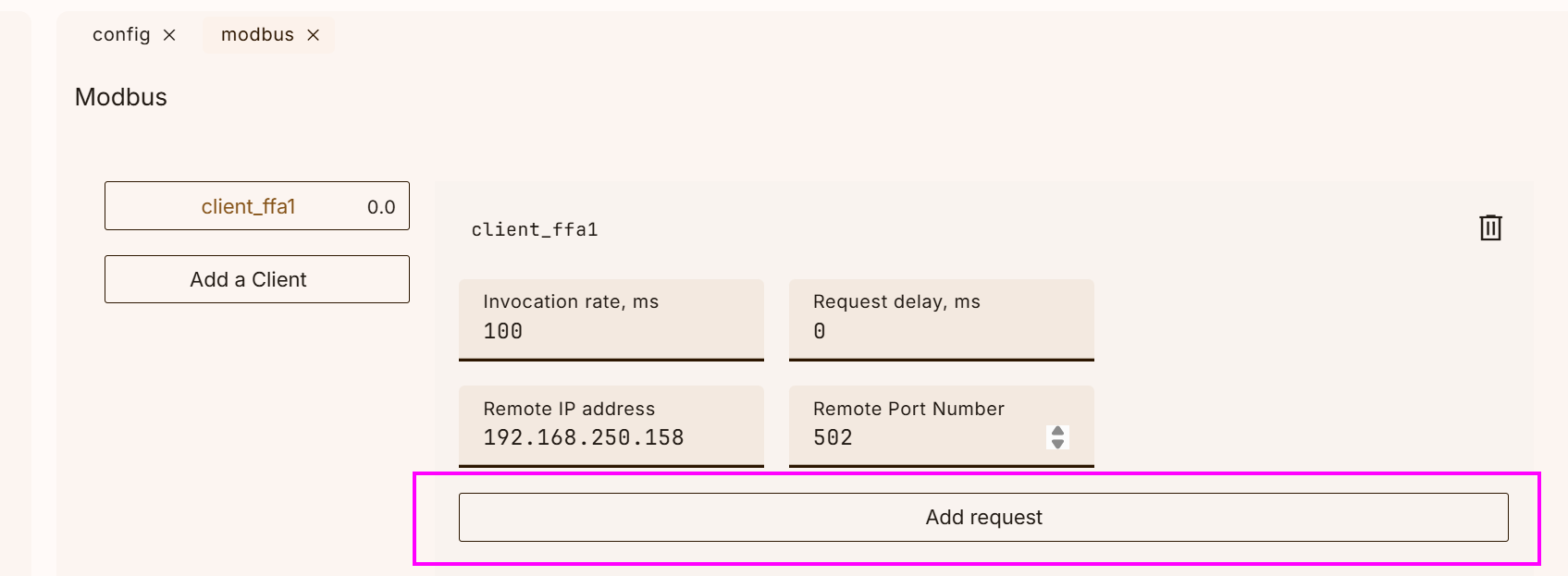Click the 'Invocation rate, ms' label

[571, 301]
